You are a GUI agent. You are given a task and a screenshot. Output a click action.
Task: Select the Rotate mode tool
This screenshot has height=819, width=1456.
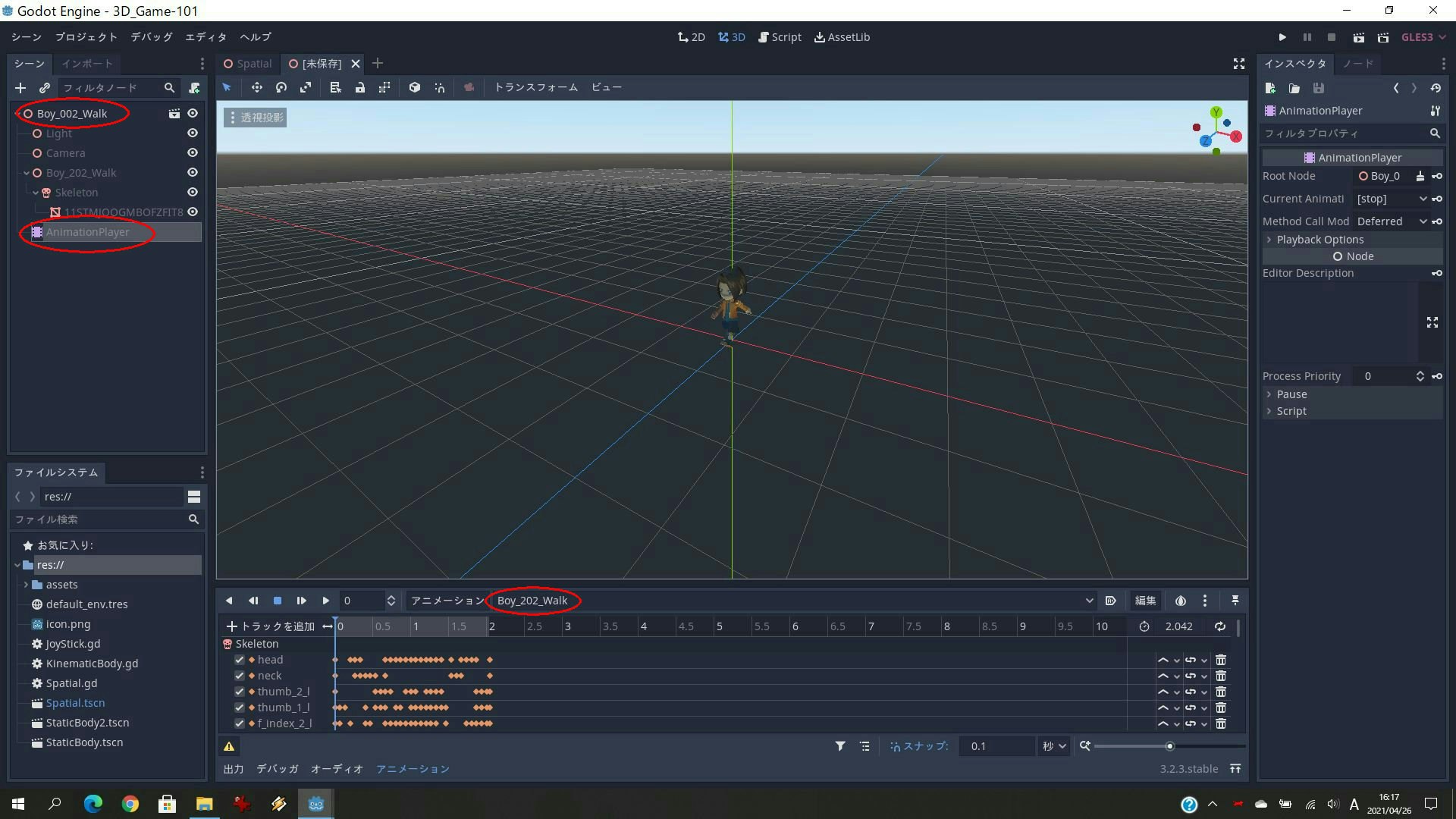(x=281, y=87)
